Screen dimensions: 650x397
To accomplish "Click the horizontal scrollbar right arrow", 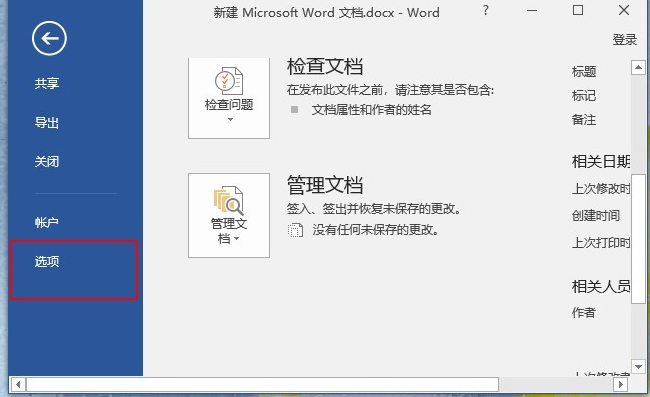I will (621, 385).
